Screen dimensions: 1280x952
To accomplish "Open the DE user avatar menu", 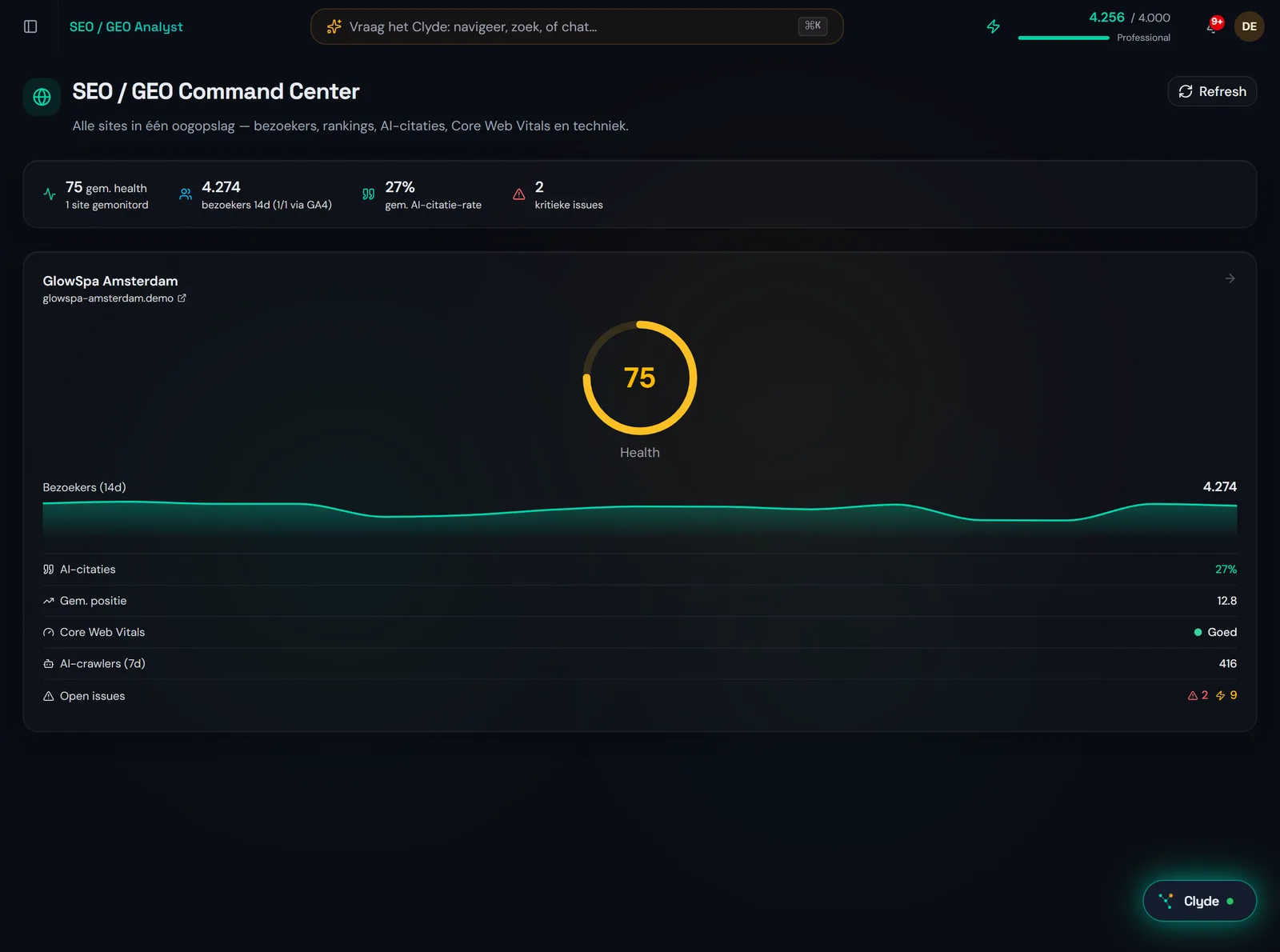I will coord(1249,26).
